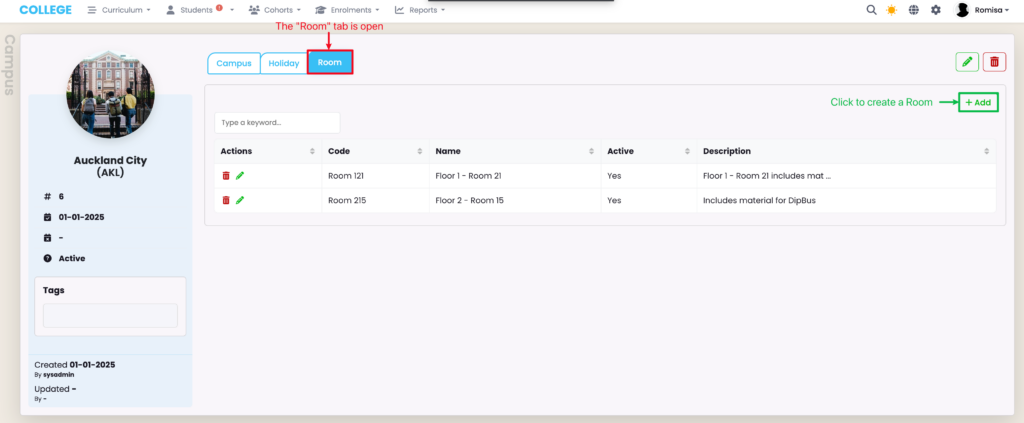Expand the Curriculum dropdown menu

119,10
